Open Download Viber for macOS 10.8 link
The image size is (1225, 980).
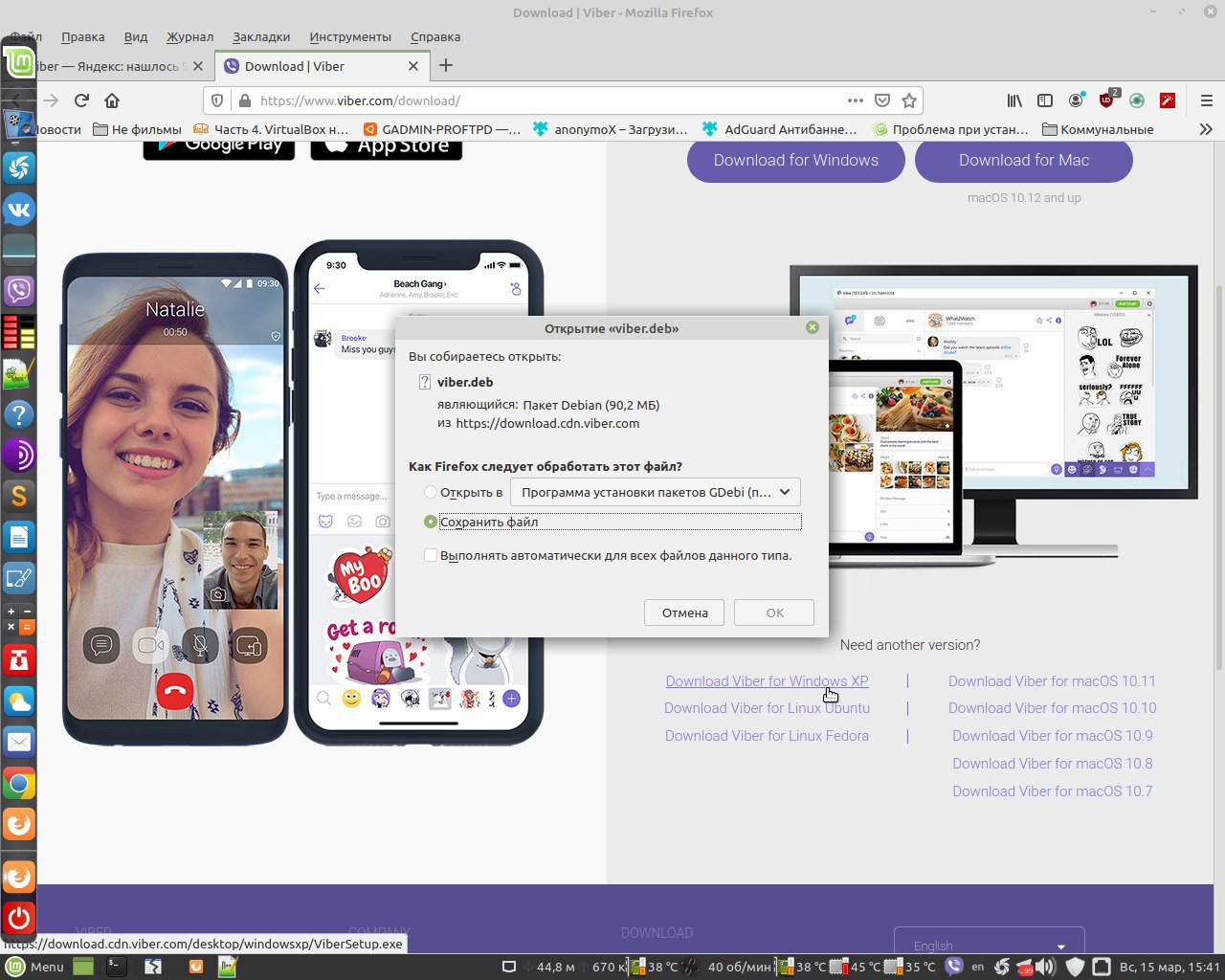1052,764
